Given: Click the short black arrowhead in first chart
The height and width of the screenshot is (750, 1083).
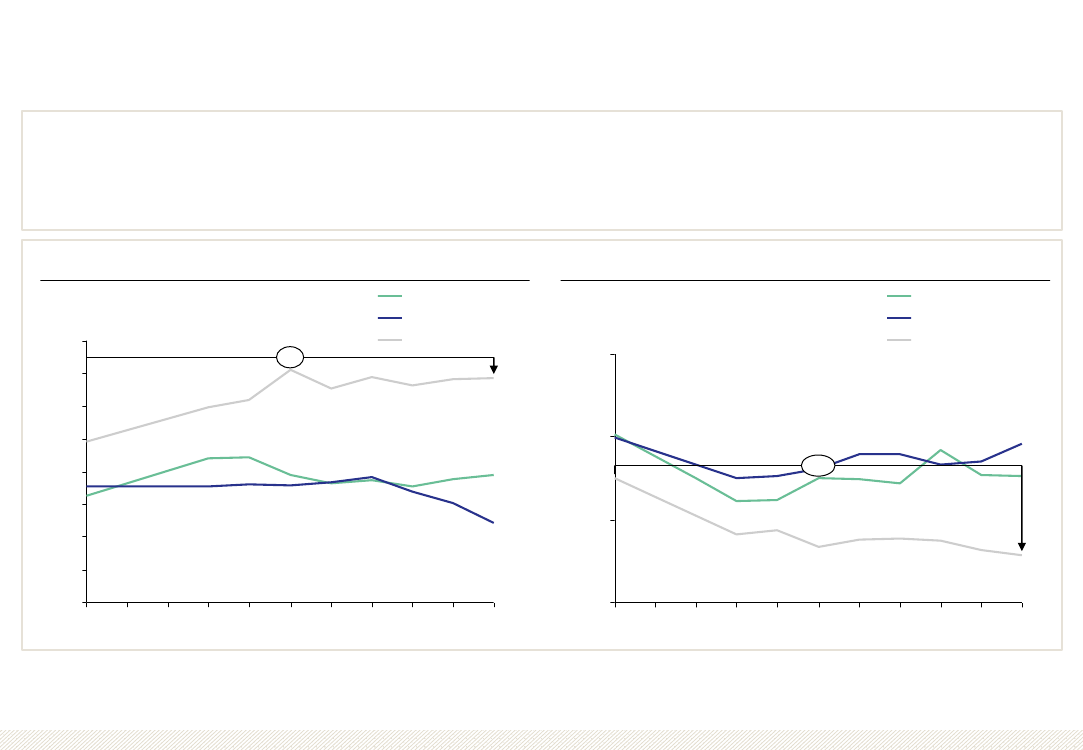Looking at the screenshot, I should point(493,369).
